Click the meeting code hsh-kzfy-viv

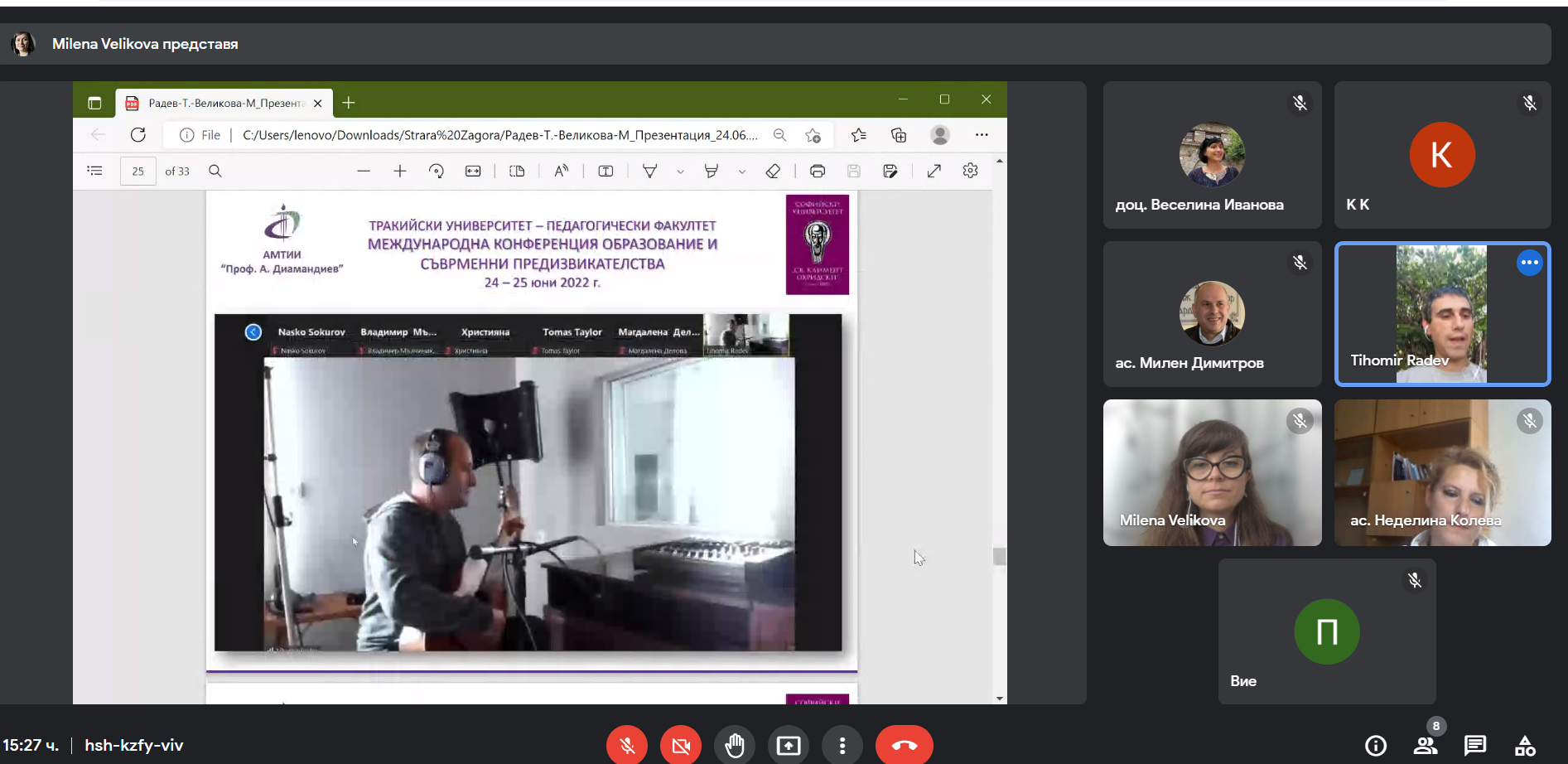pos(134,745)
